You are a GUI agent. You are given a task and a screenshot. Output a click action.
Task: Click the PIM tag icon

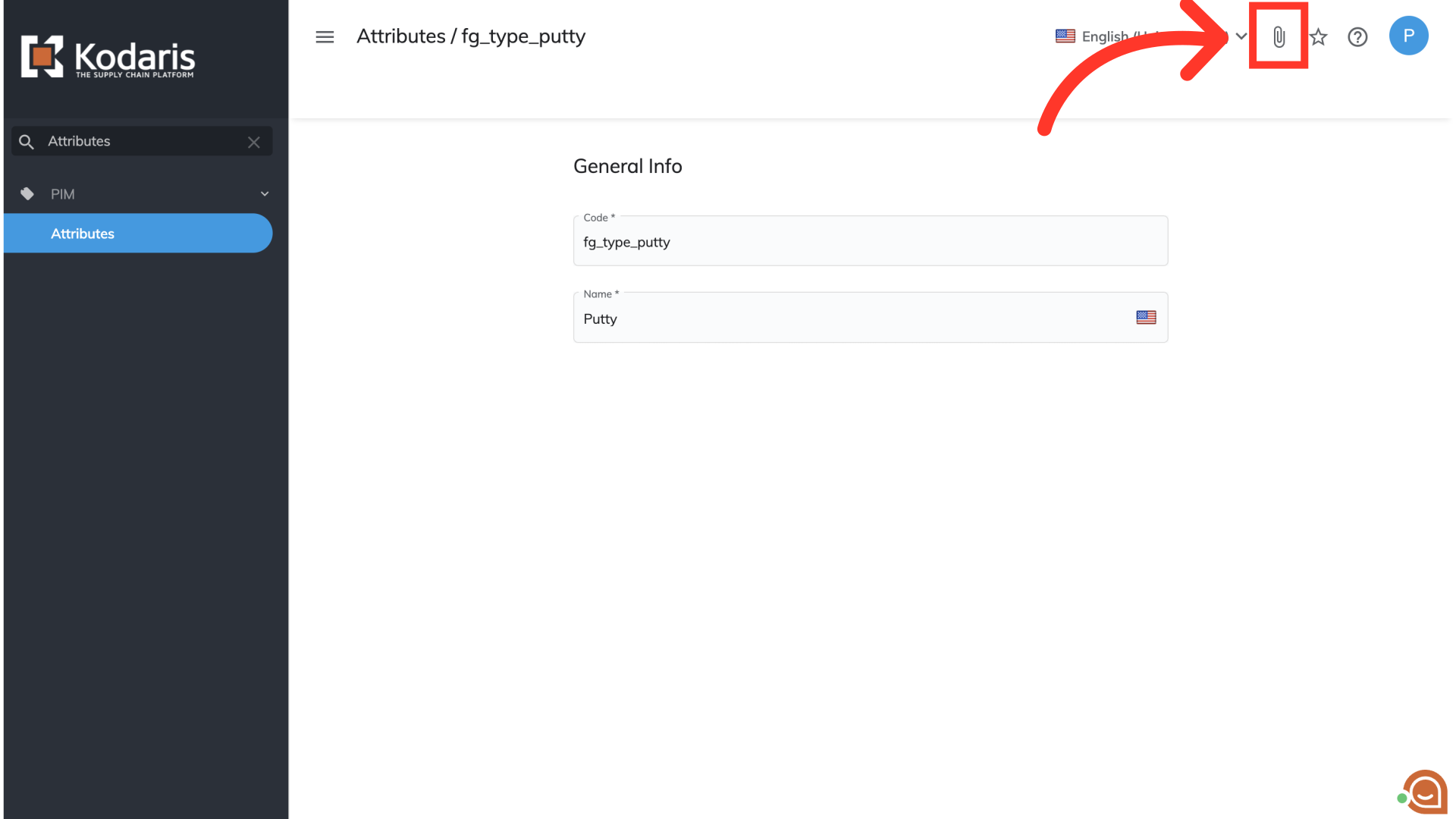(x=27, y=194)
